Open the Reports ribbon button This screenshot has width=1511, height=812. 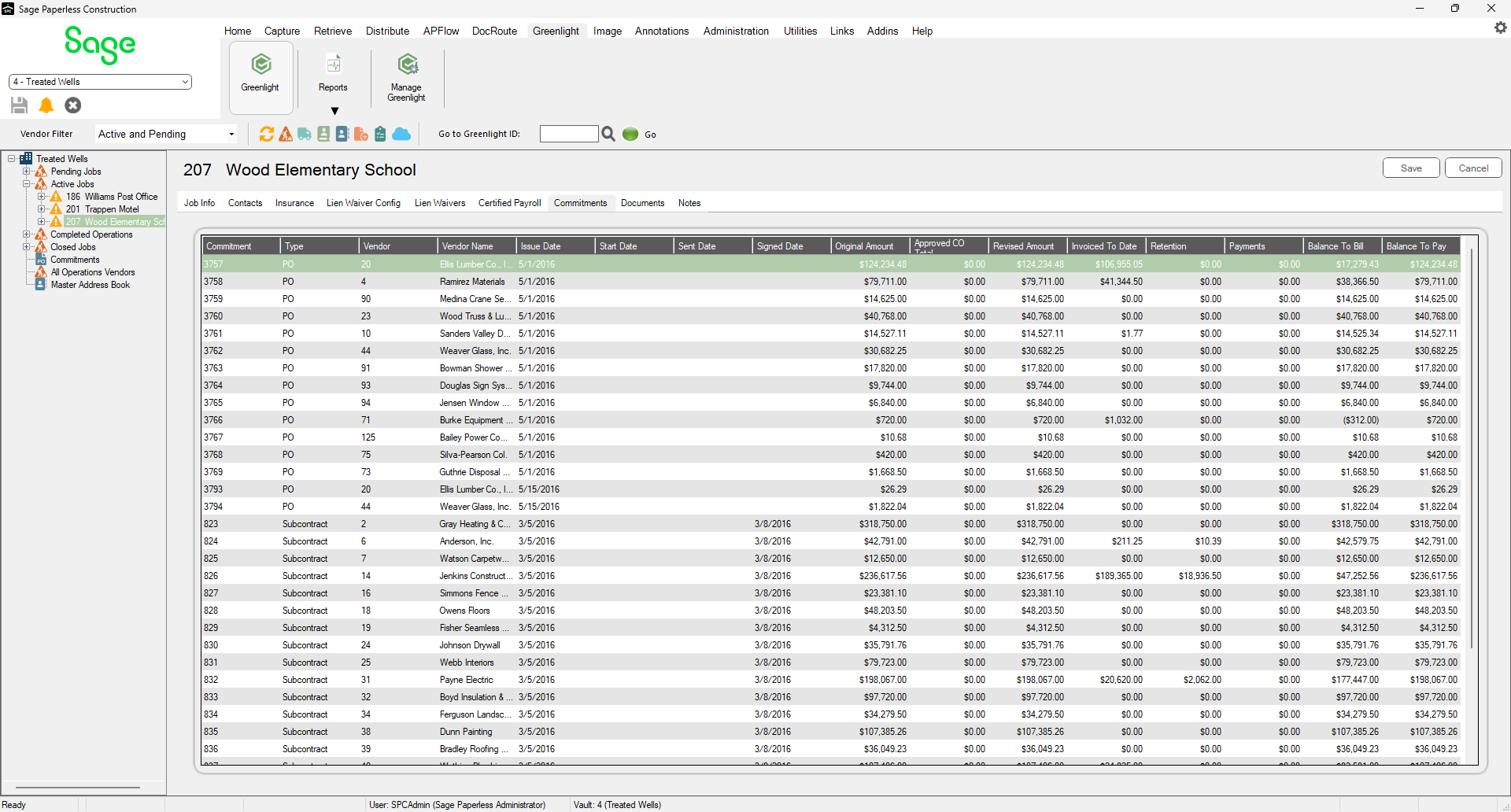pyautogui.click(x=333, y=72)
